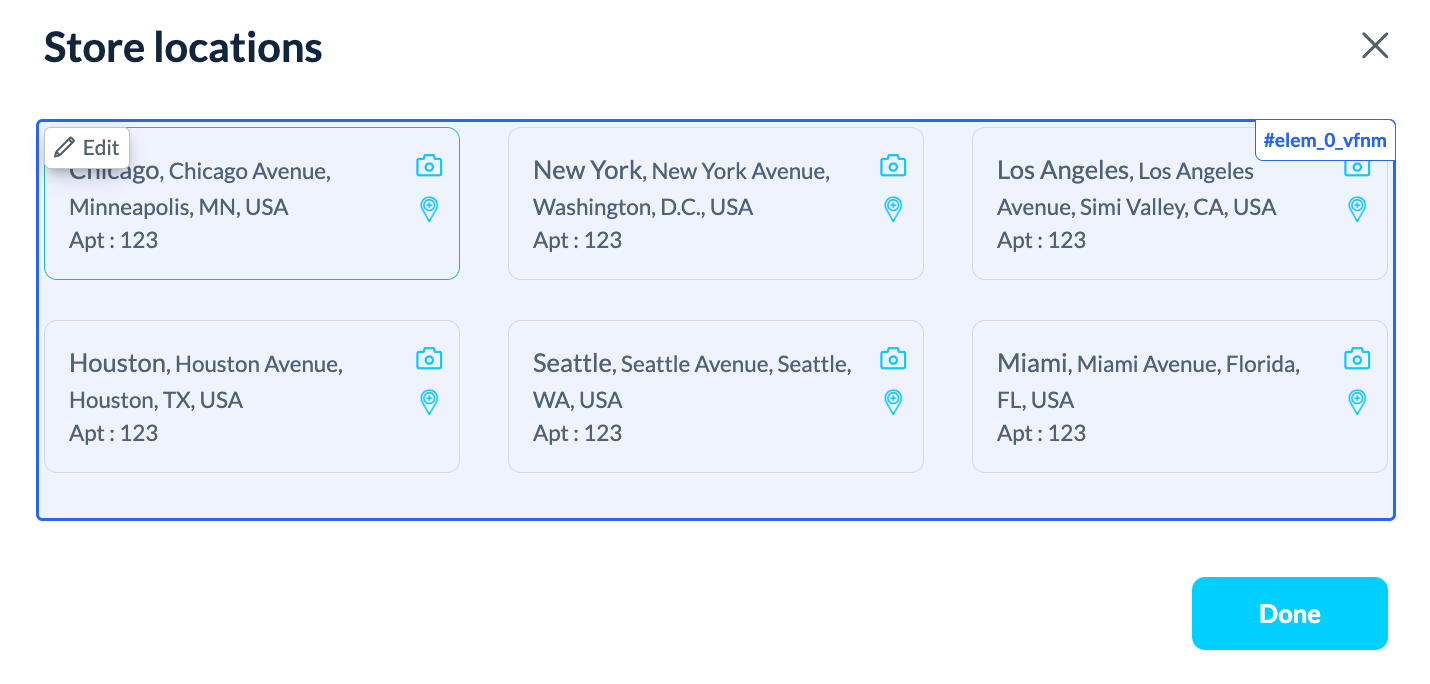This screenshot has height=684, width=1430.
Task: Click the camera icon on Houston card
Action: [x=429, y=359]
